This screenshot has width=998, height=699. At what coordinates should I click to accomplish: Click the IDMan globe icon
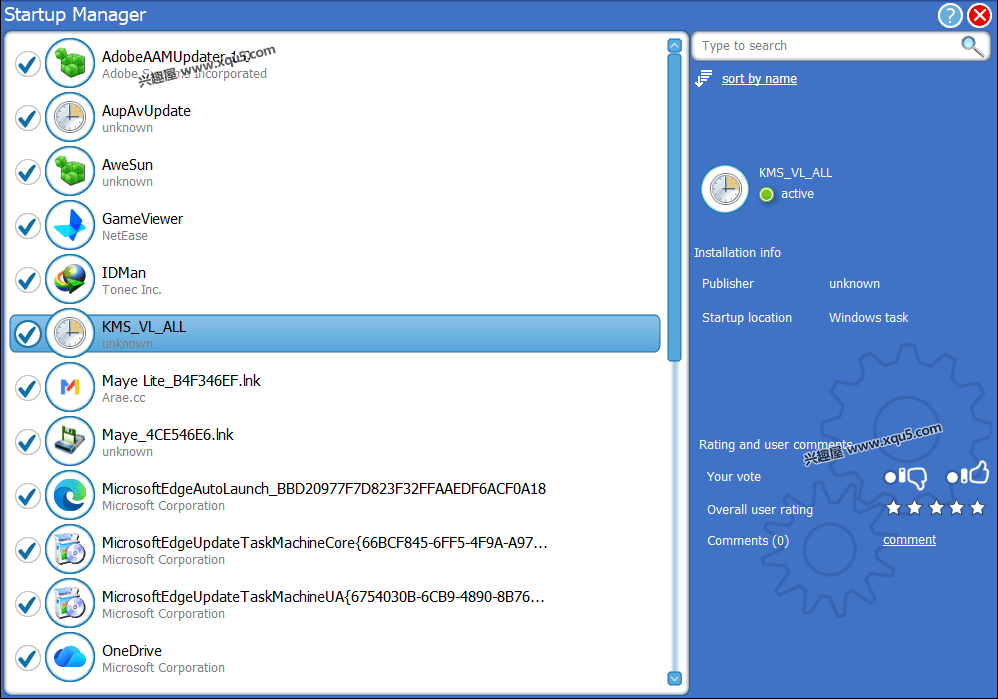tap(68, 279)
